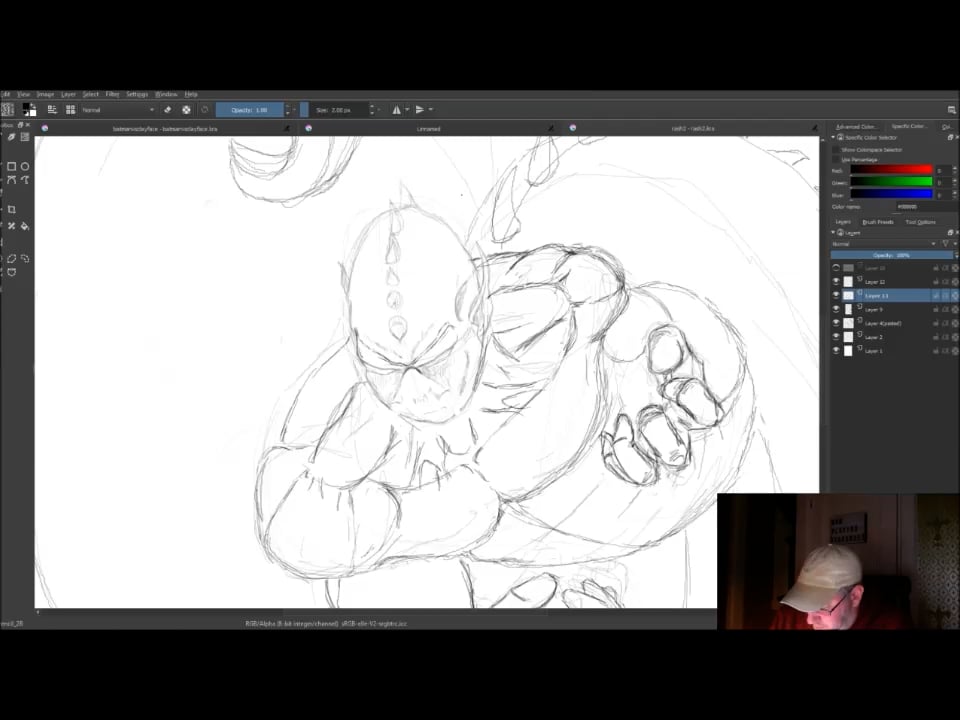
Task: Toggle the Vertical mirror tool
Action: [420, 110]
